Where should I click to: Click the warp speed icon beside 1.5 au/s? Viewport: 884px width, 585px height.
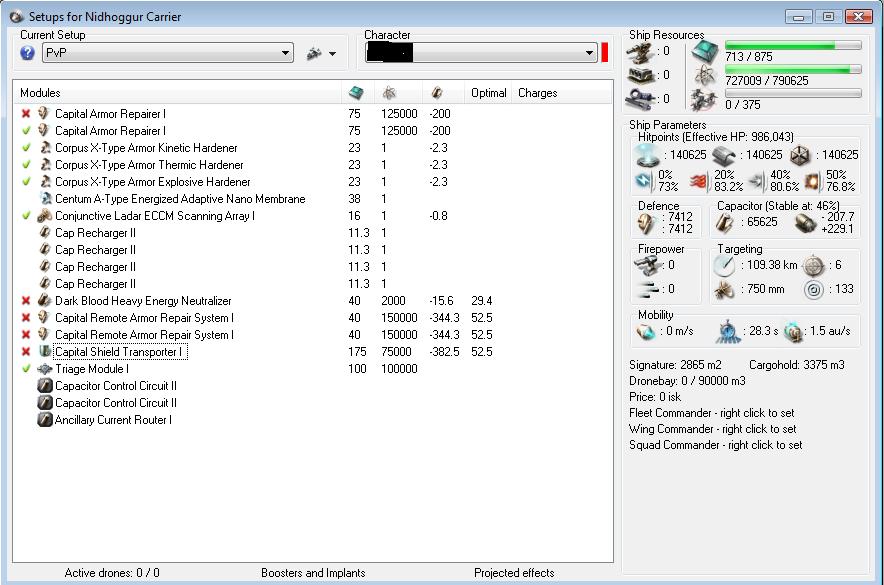click(x=793, y=331)
